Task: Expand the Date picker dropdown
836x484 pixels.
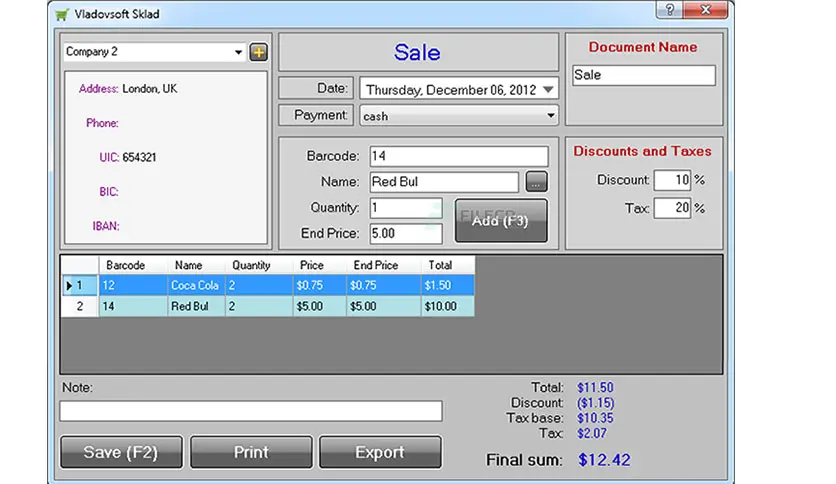Action: coord(547,89)
